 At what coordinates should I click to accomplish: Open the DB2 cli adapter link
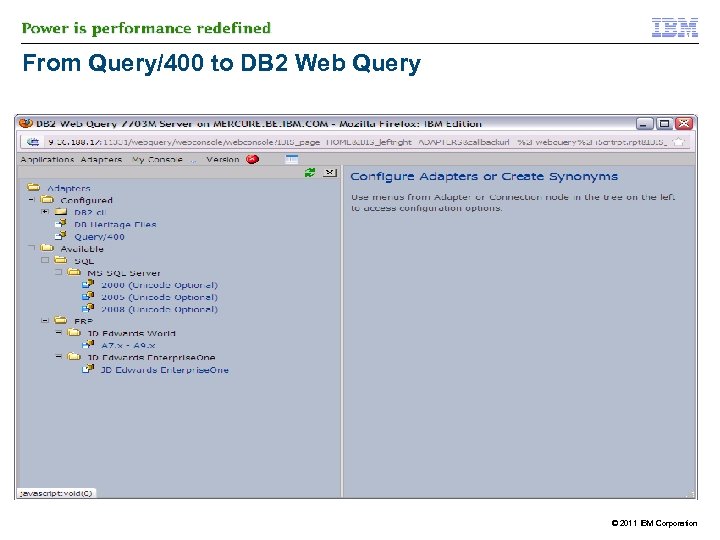90,213
